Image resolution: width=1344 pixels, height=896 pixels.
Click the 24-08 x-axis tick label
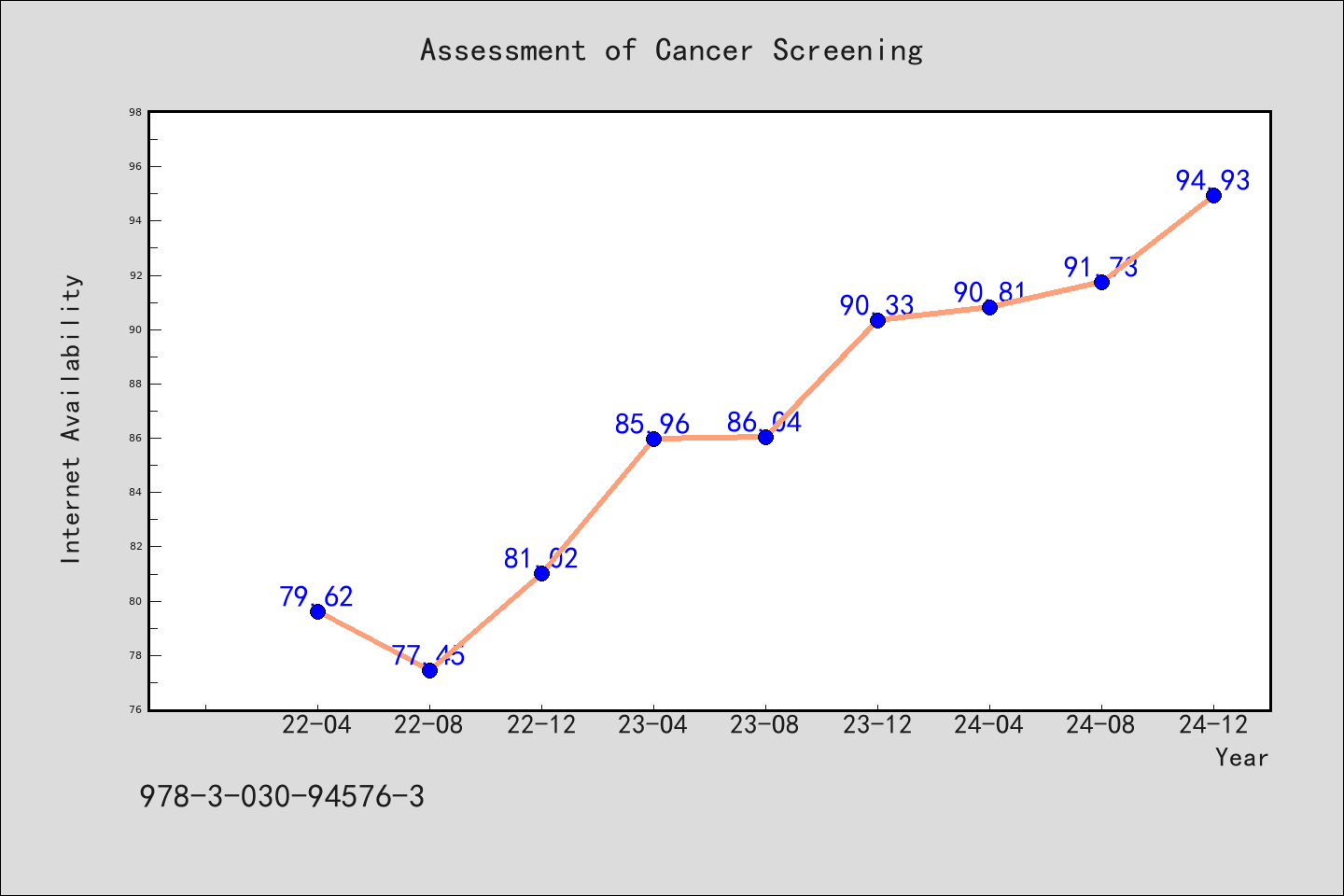pos(1101,724)
